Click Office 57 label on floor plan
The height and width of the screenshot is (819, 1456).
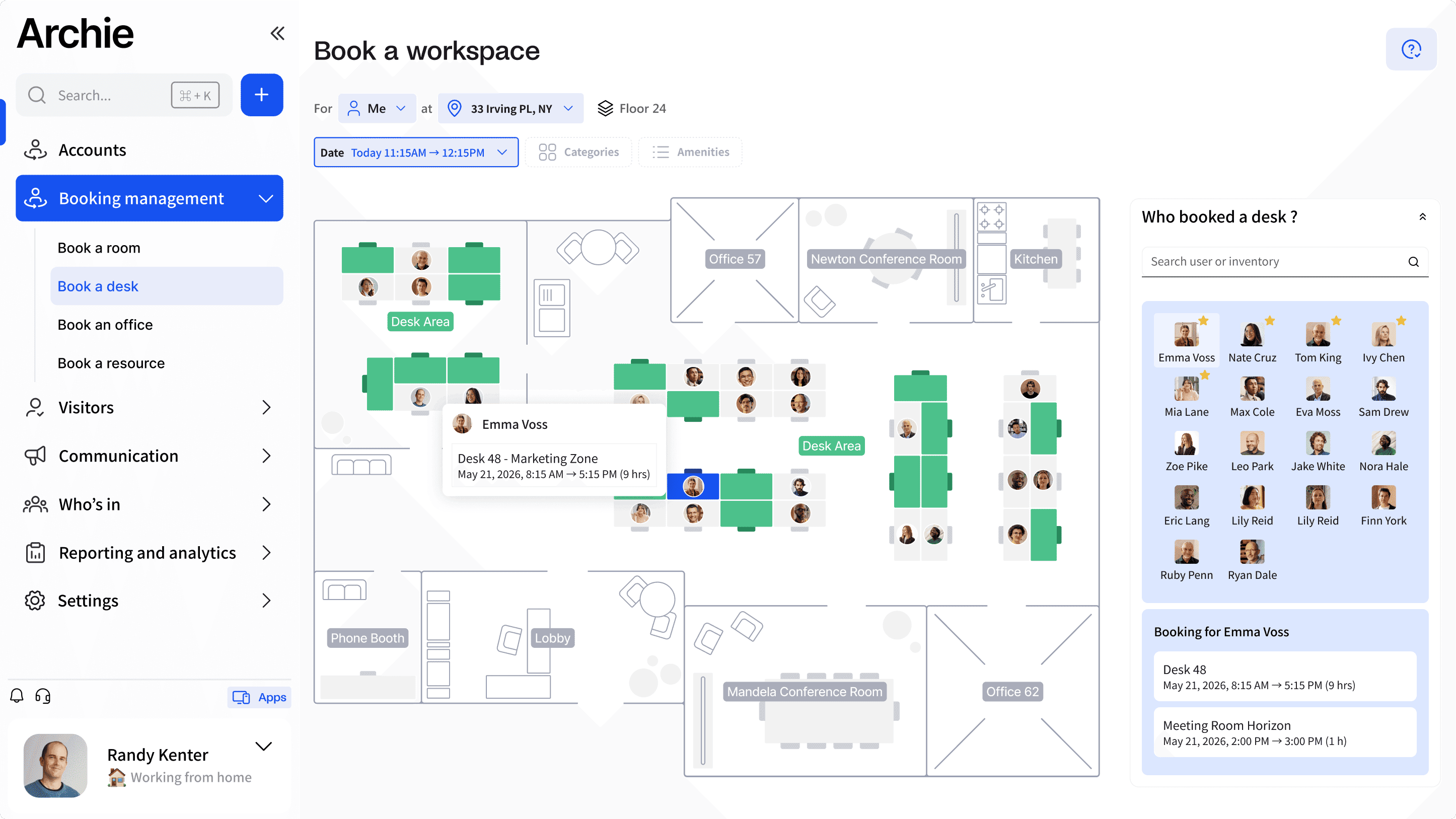pos(735,259)
